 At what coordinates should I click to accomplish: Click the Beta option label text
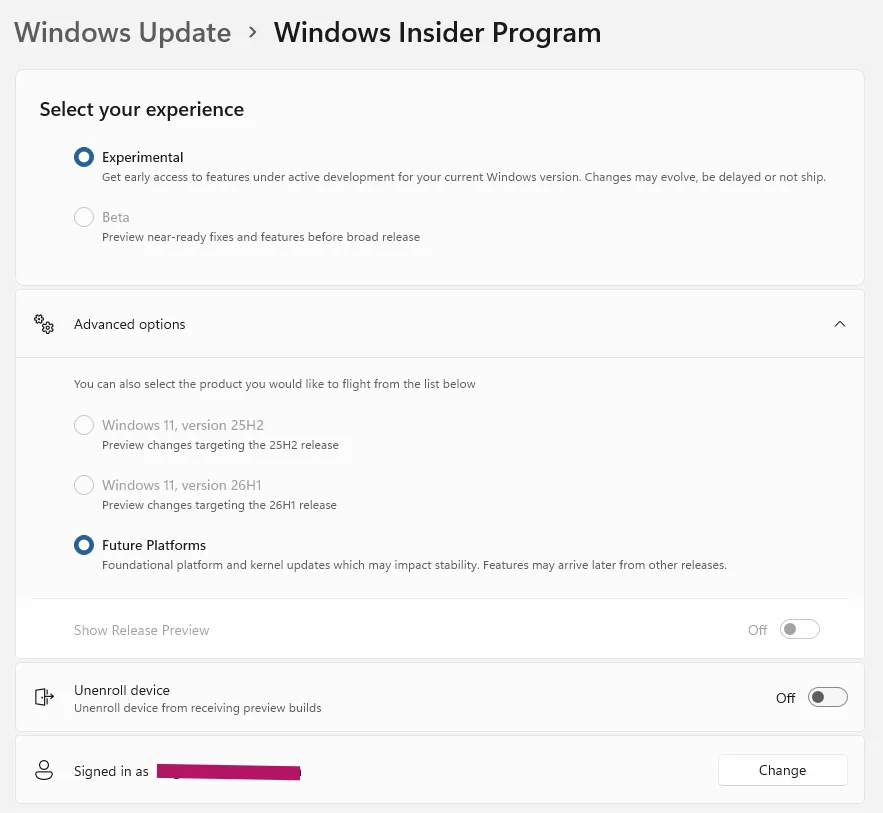(115, 217)
